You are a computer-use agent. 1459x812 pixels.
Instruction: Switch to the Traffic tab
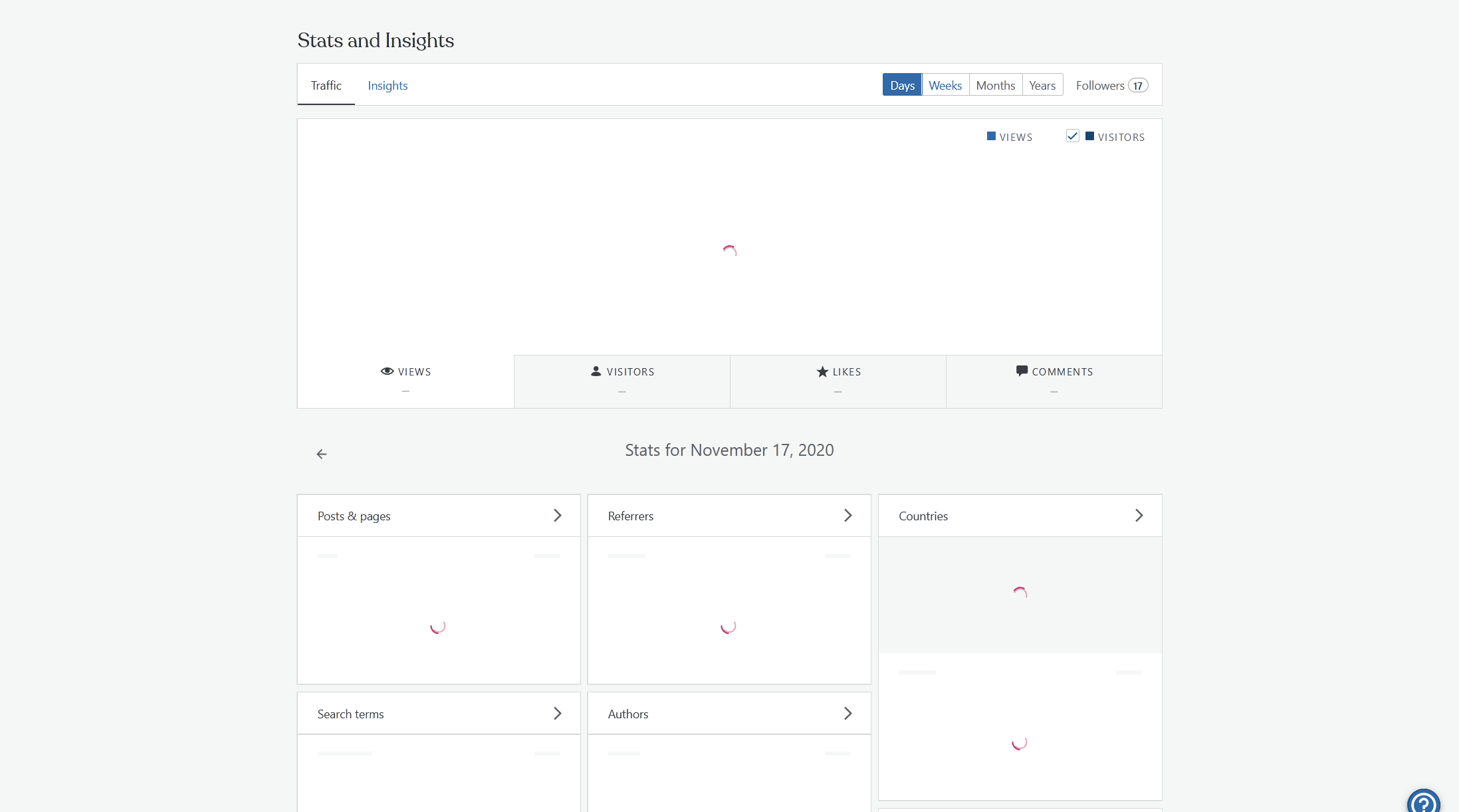[x=326, y=85]
